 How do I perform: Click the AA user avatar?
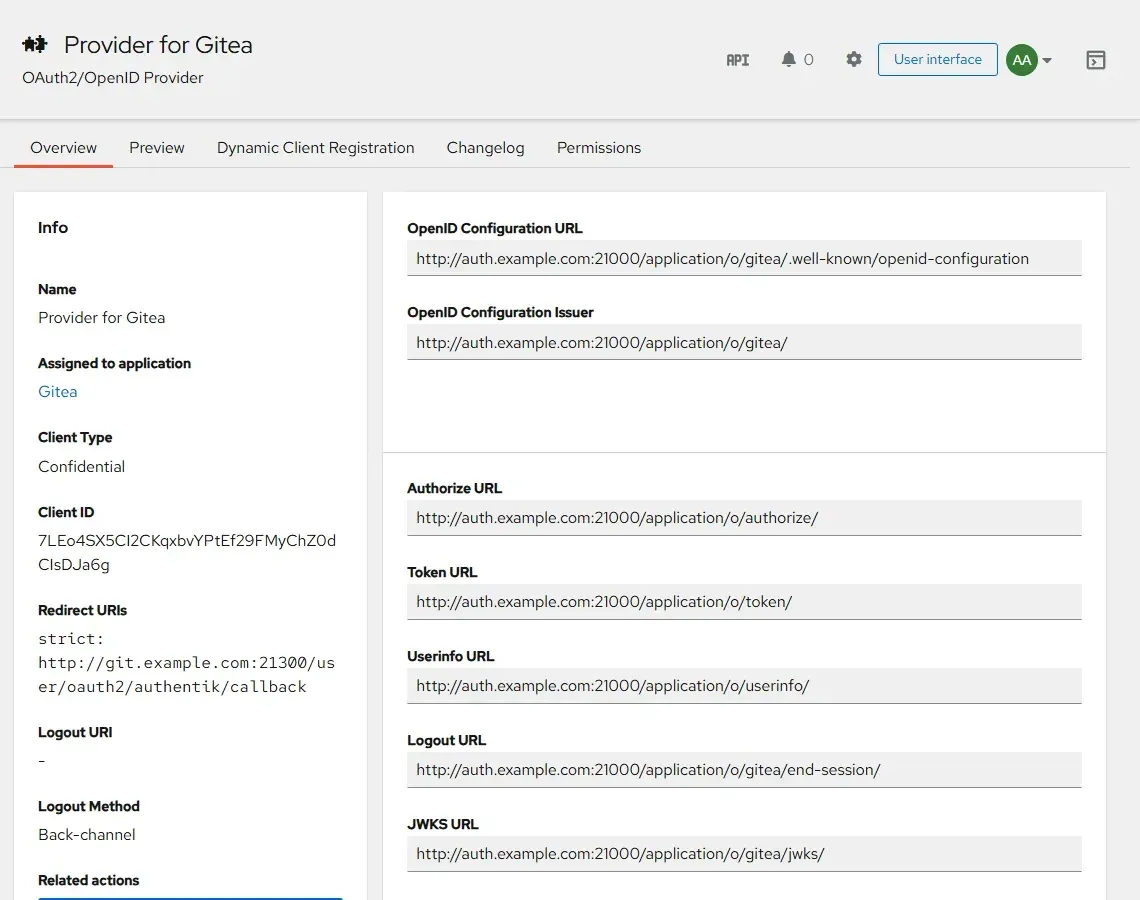(x=1021, y=60)
